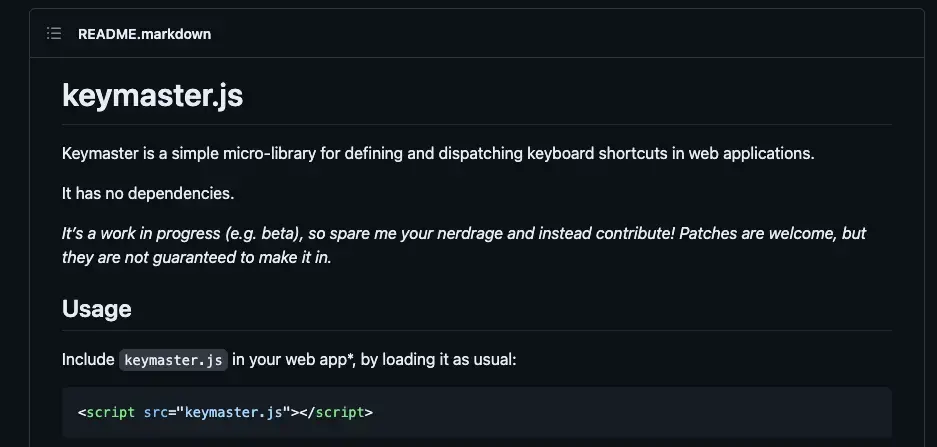Click the green opening script tag word
Image resolution: width=937 pixels, height=447 pixels.
click(x=111, y=412)
